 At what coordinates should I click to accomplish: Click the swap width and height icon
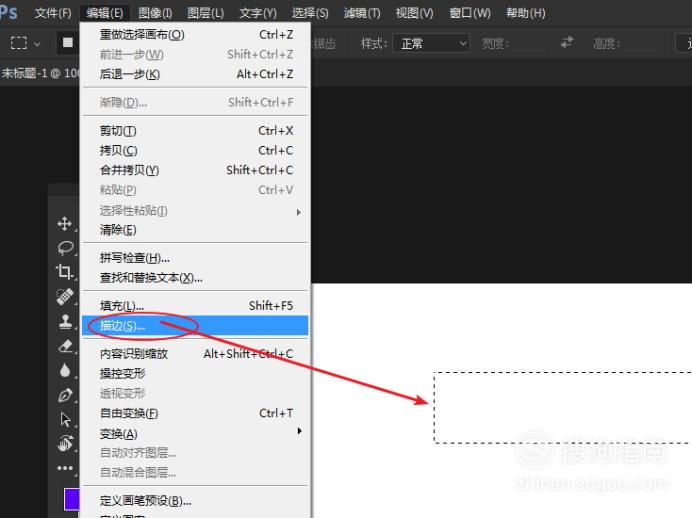click(x=567, y=43)
